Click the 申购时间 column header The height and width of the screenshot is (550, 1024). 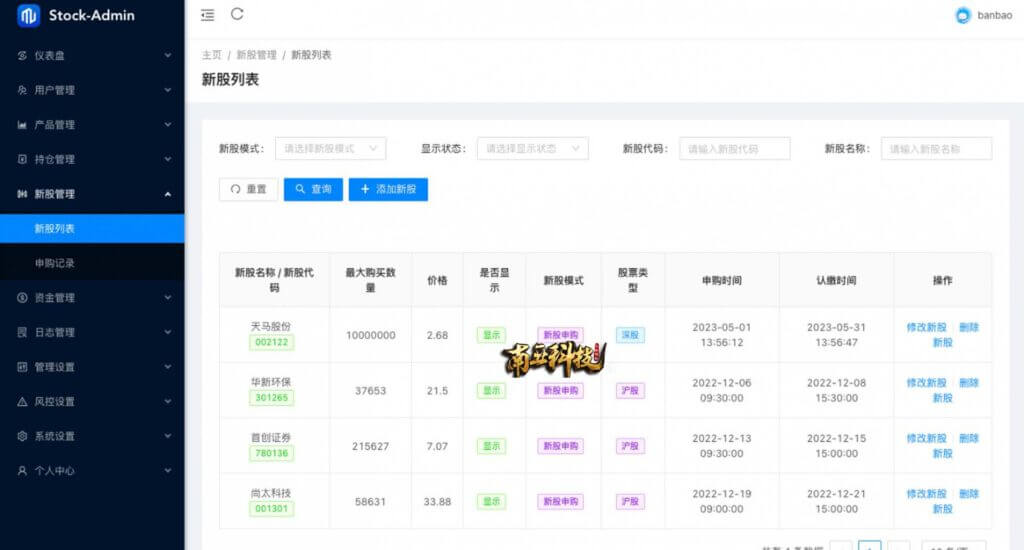click(x=722, y=280)
